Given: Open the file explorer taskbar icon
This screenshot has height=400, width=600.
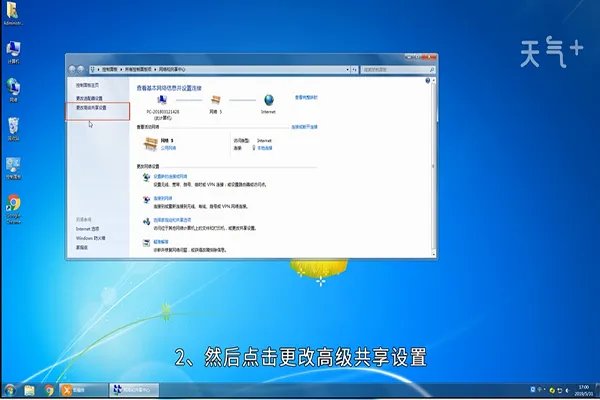Looking at the screenshot, I should pos(29,390).
